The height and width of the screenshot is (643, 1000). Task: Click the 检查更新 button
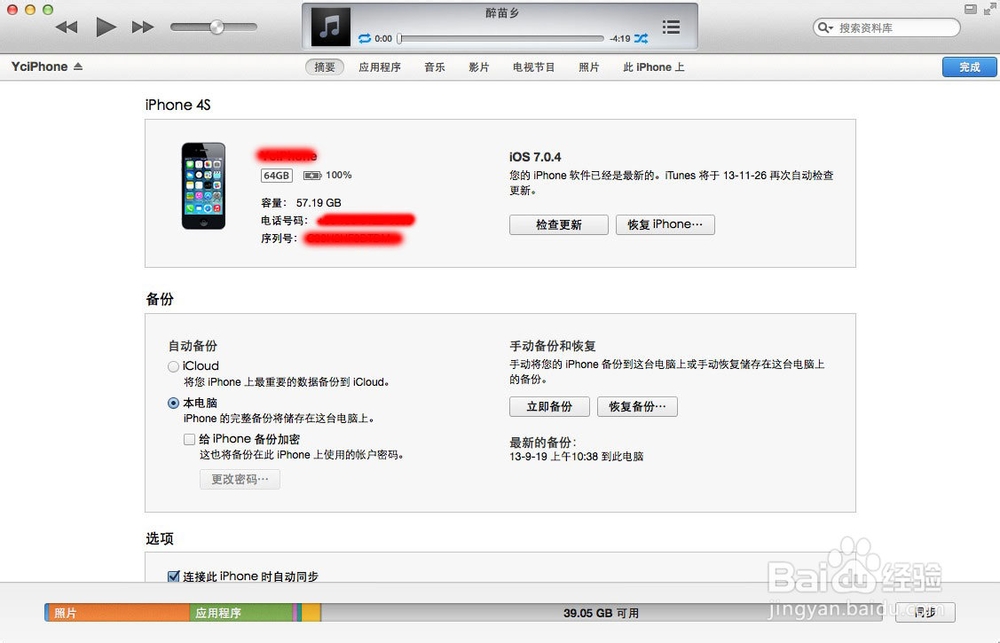(559, 225)
